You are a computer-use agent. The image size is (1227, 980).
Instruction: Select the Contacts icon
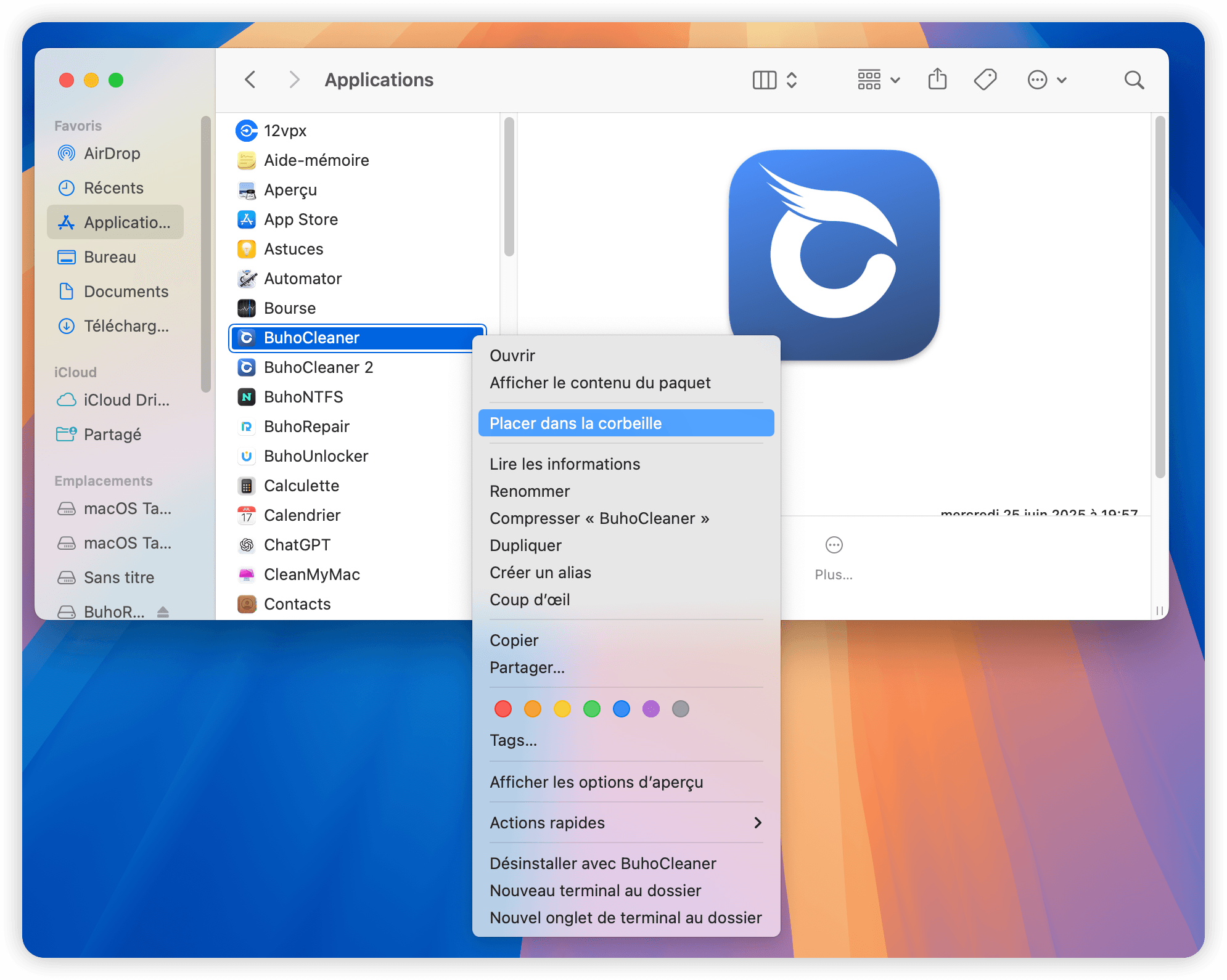tap(247, 604)
